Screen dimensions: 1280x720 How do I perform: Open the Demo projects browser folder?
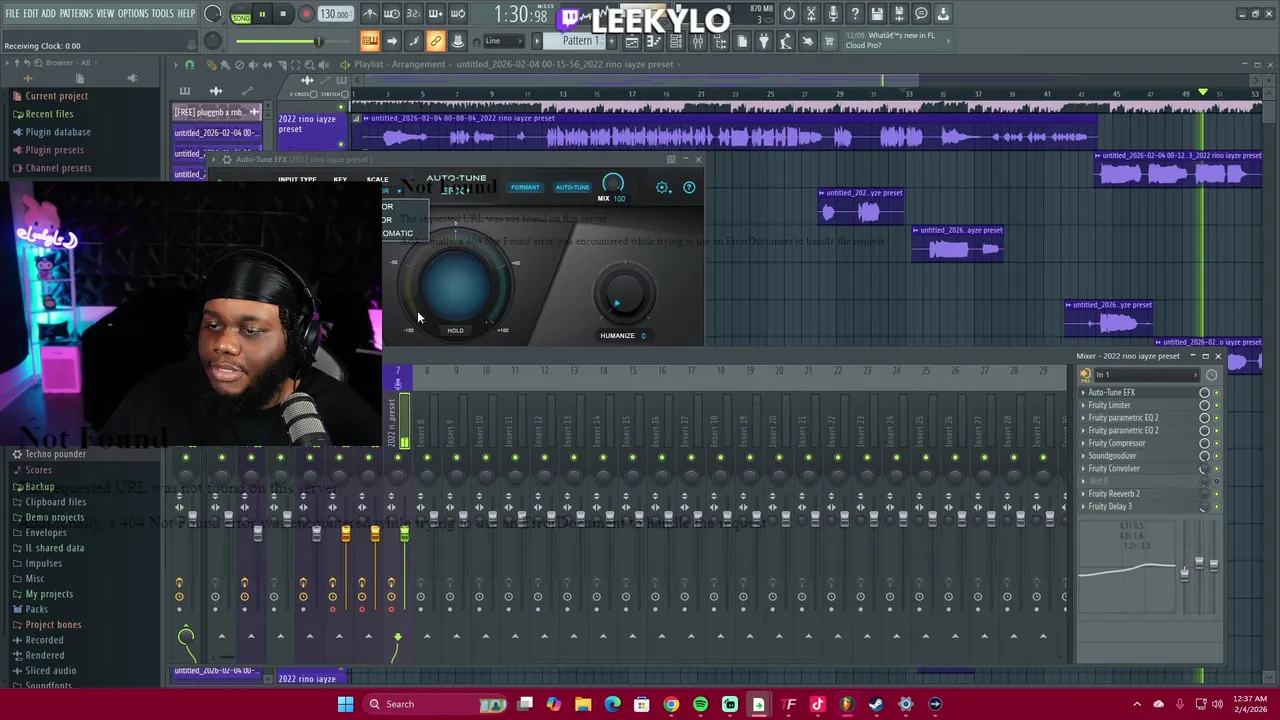(x=54, y=517)
